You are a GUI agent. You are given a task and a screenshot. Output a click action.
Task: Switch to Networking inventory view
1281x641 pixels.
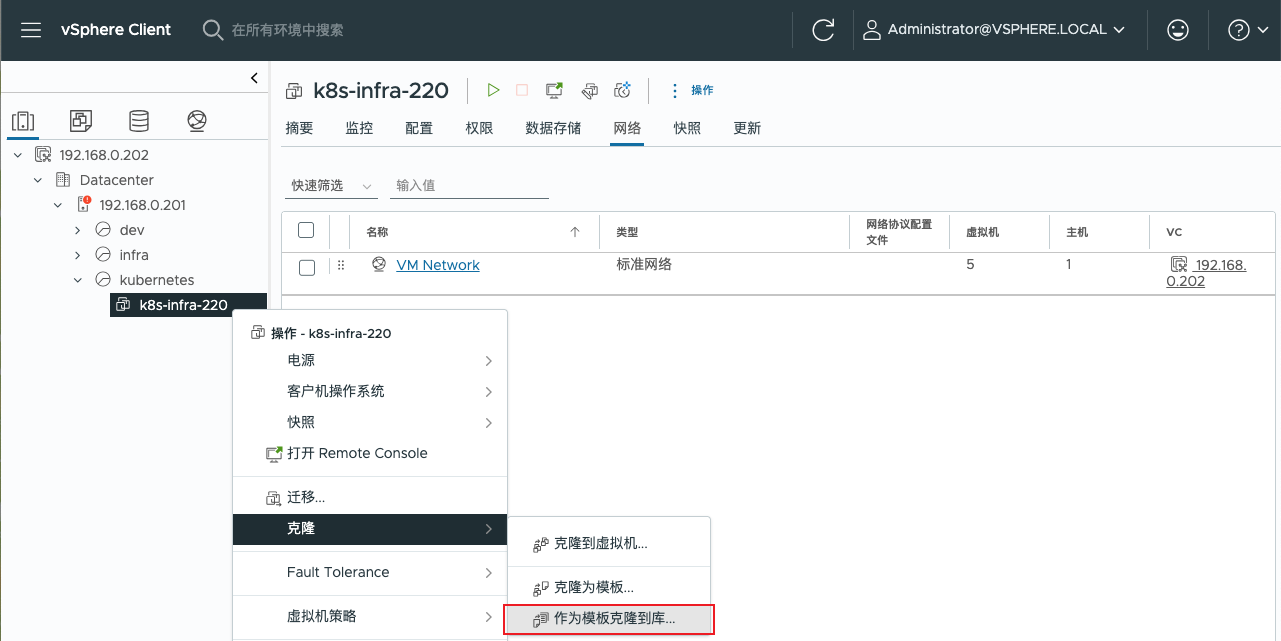[x=197, y=121]
